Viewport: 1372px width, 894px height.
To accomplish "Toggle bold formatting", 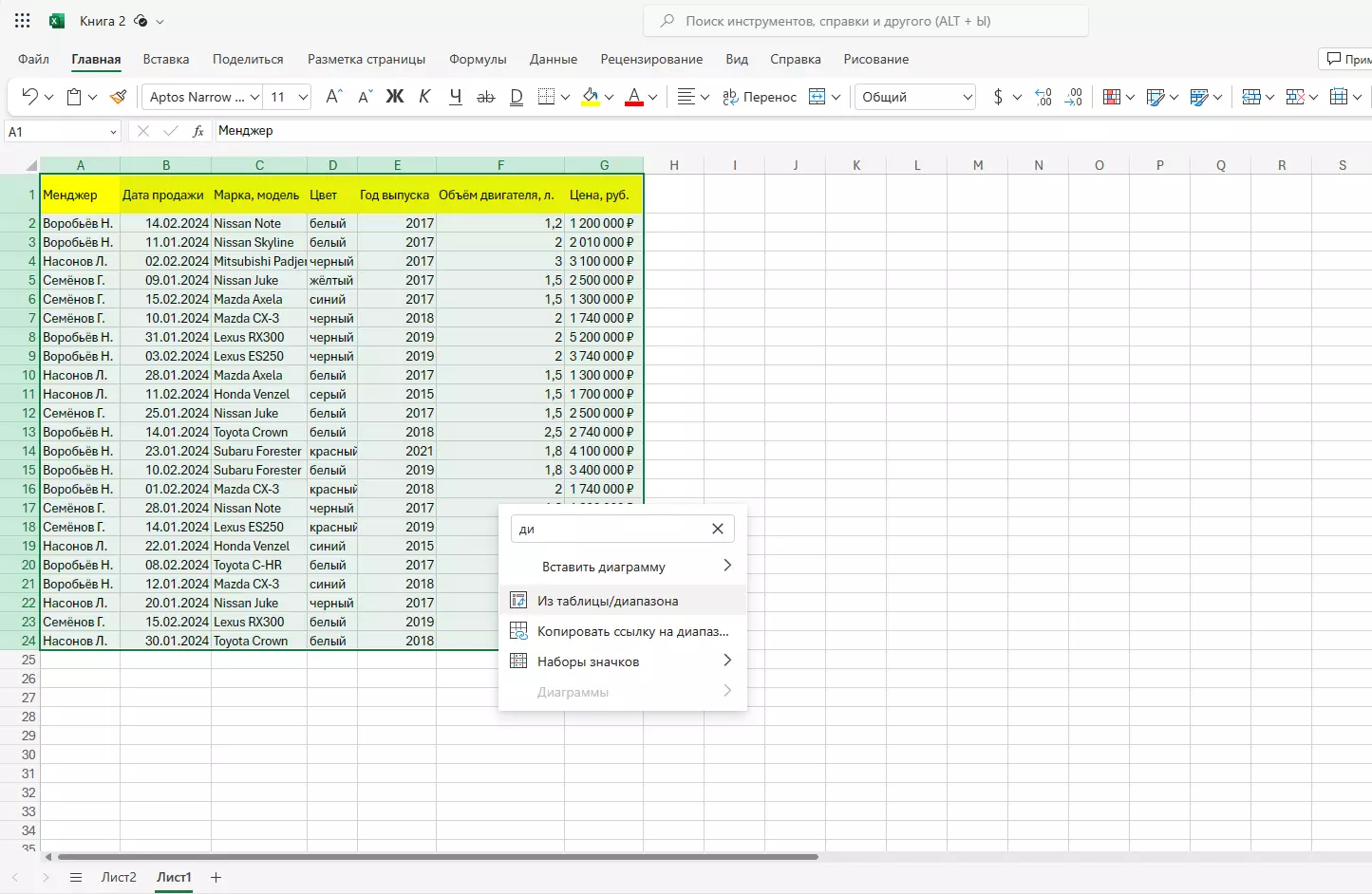I will [395, 97].
